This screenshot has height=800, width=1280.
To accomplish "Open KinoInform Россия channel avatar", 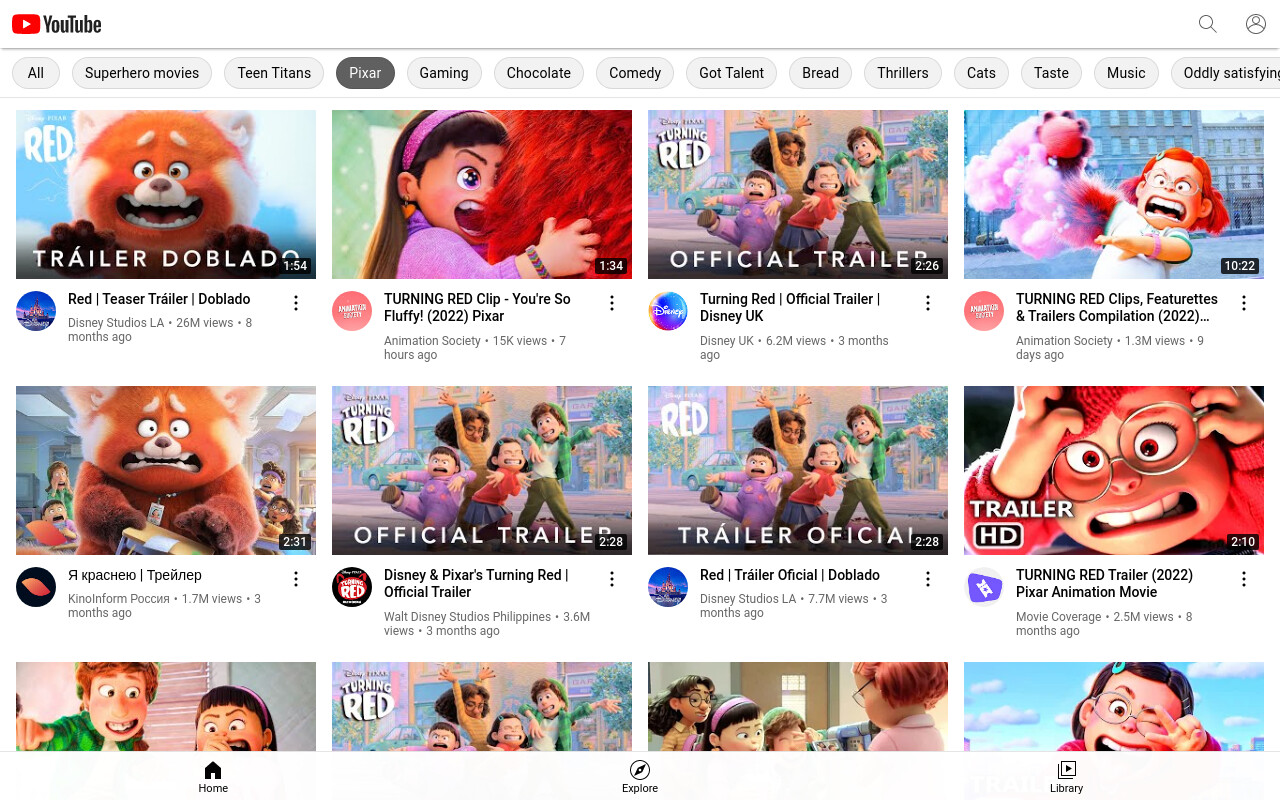I will 36,587.
